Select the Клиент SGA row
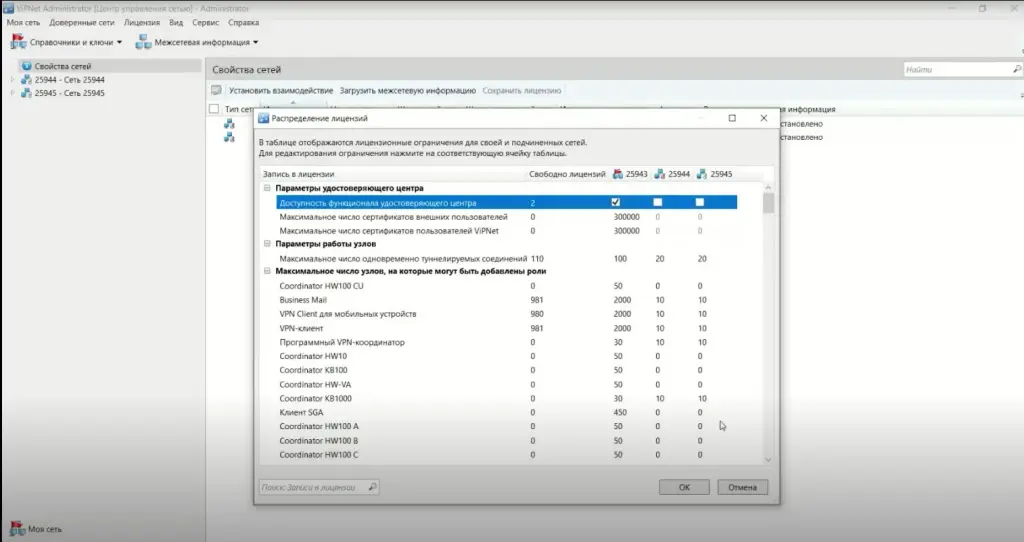Image resolution: width=1024 pixels, height=542 pixels. point(506,412)
